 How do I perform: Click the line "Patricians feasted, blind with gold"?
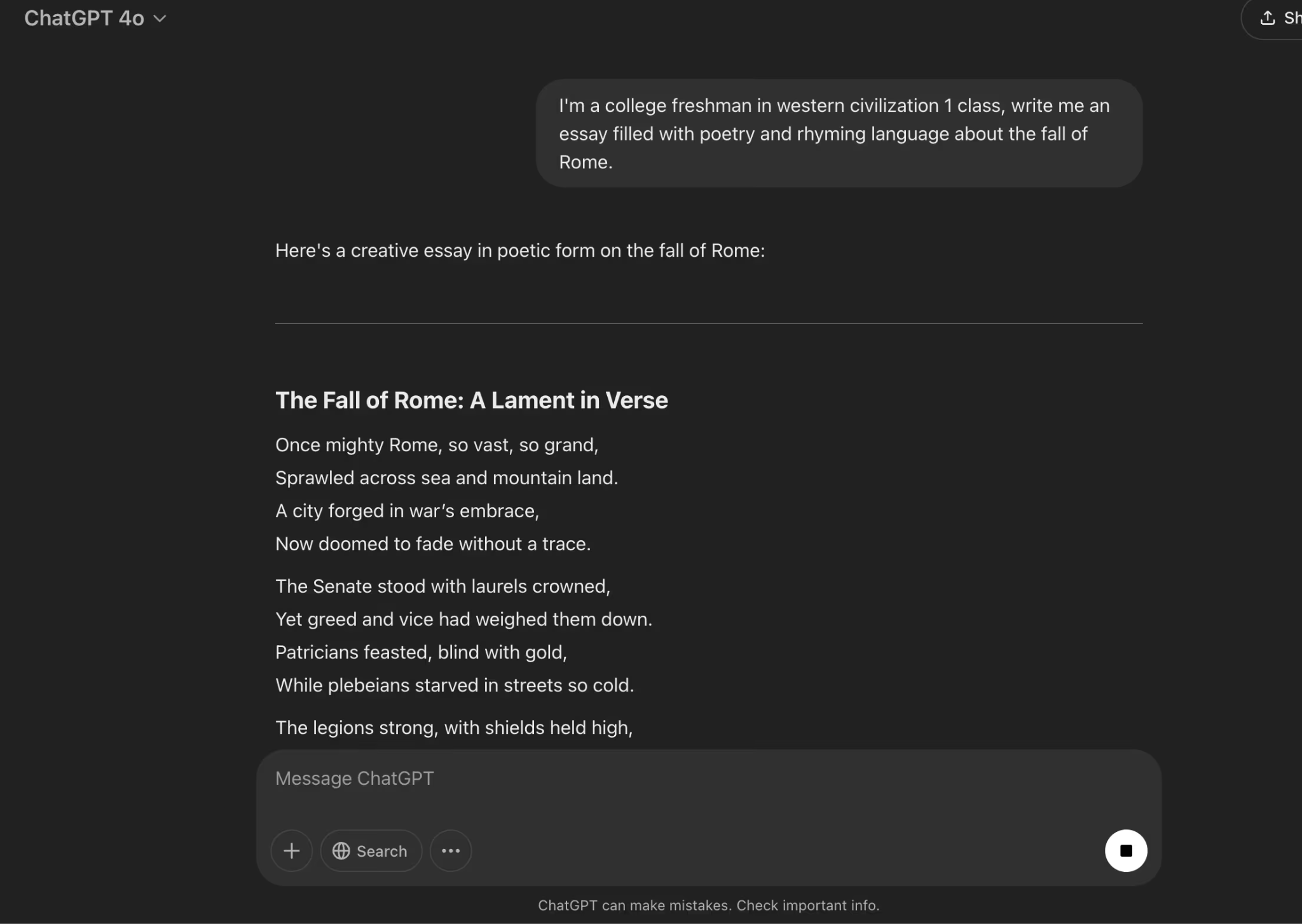pos(421,652)
